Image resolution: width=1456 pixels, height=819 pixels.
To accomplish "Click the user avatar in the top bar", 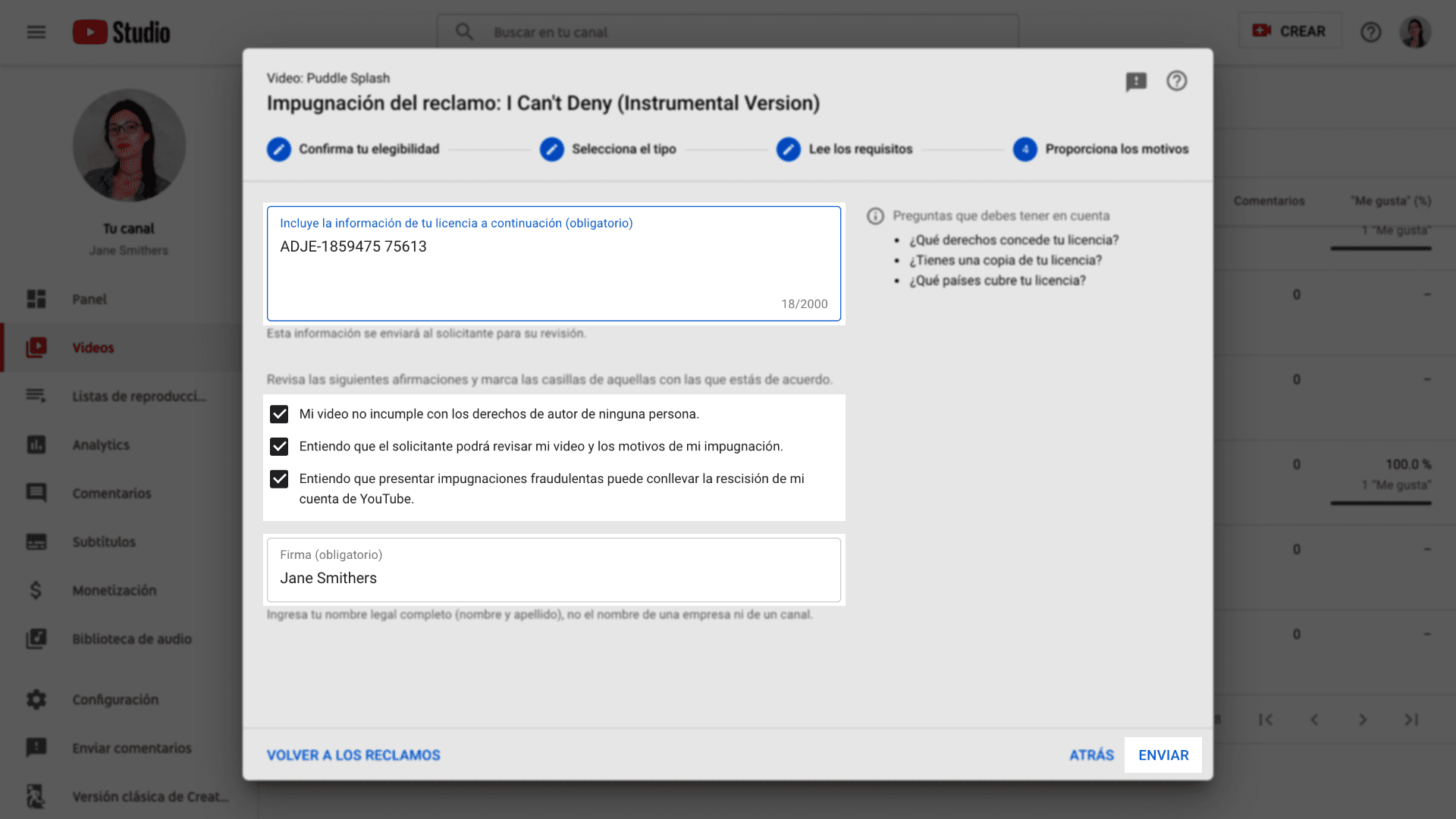I will click(1415, 32).
